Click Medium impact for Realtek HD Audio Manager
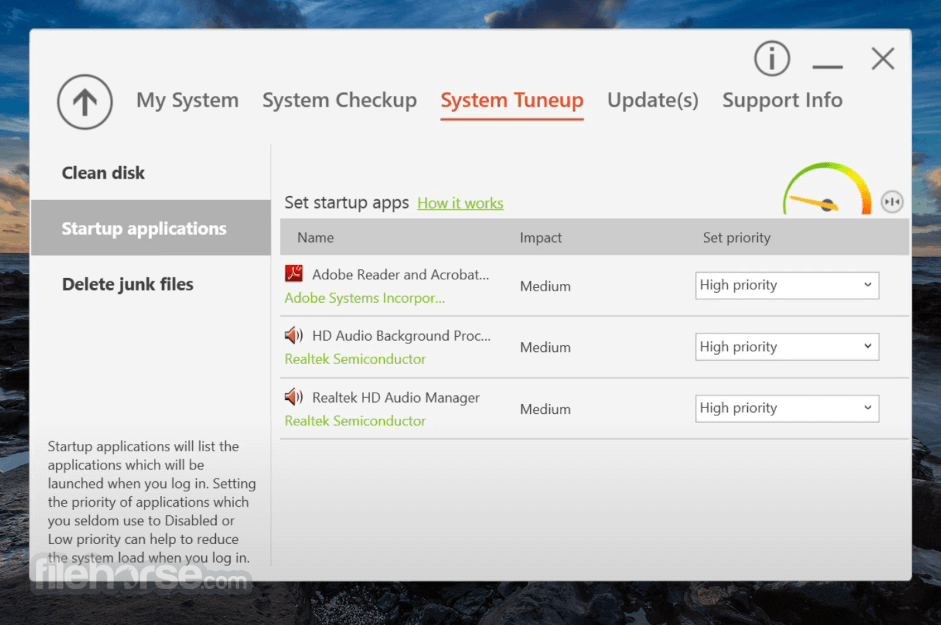Image resolution: width=941 pixels, height=625 pixels. click(x=546, y=409)
